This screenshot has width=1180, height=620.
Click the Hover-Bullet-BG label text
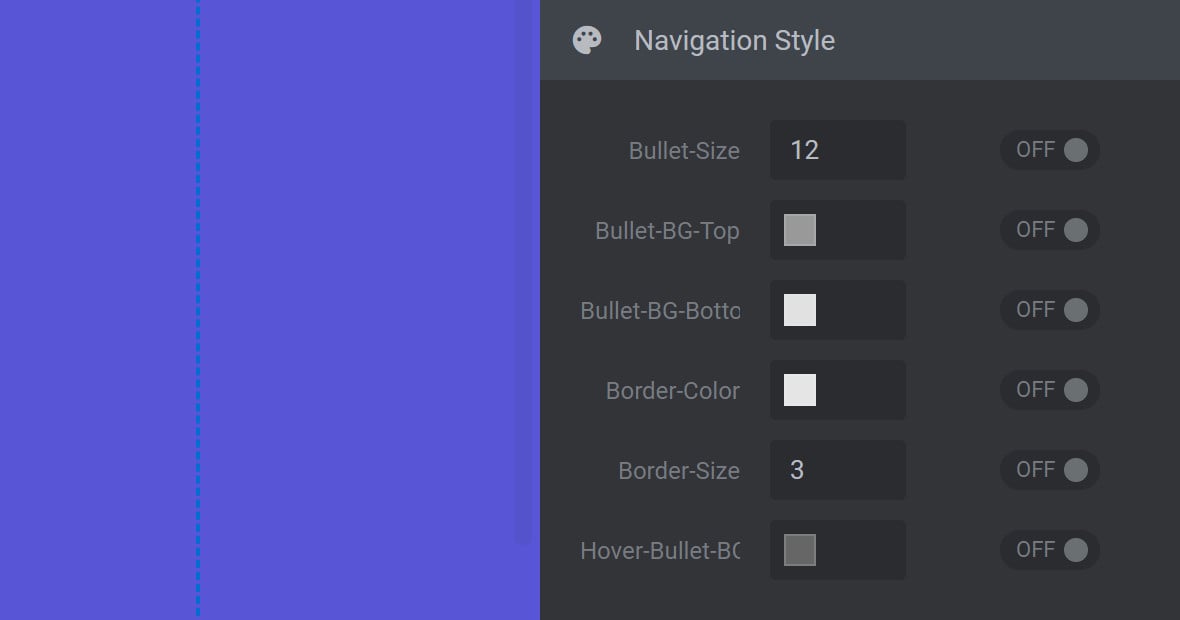coord(660,551)
